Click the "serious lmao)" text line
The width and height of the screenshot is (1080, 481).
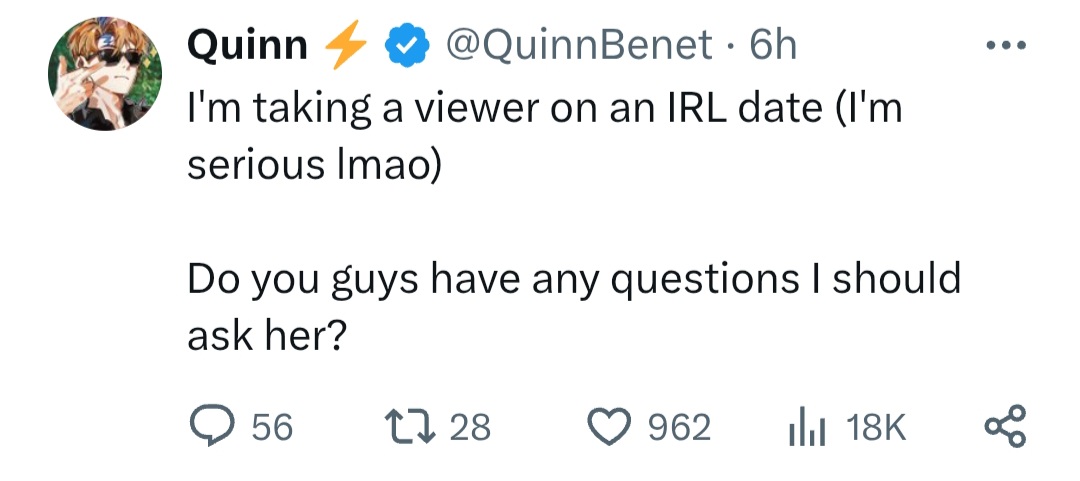tap(313, 164)
